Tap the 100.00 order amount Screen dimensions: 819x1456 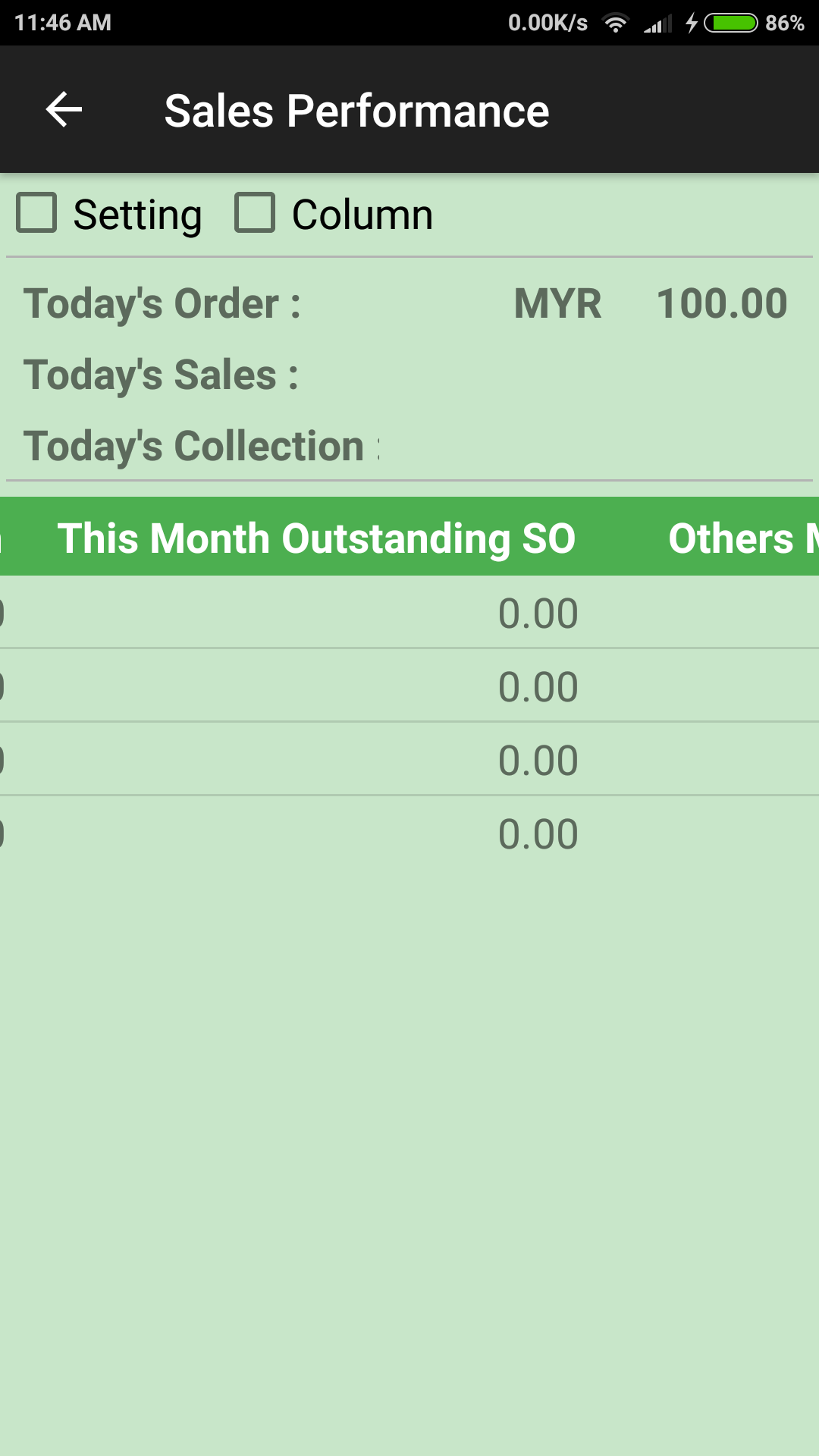[x=721, y=303]
